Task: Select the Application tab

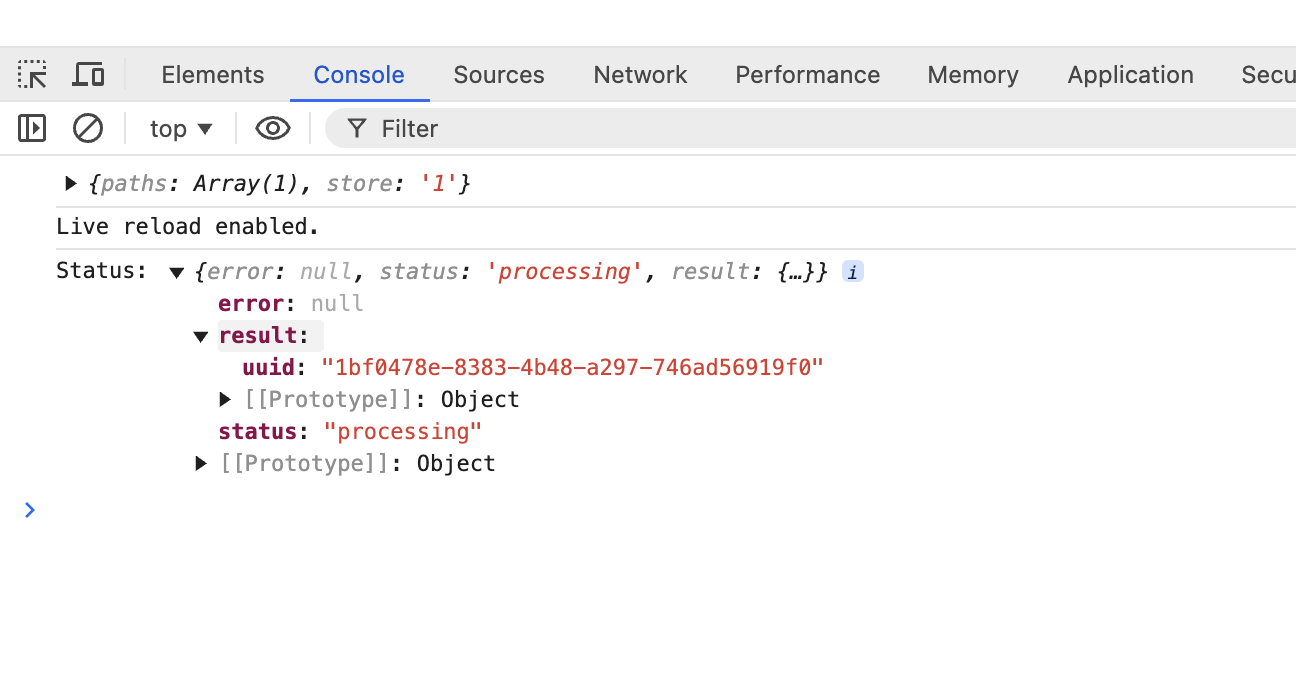Action: click(x=1130, y=74)
